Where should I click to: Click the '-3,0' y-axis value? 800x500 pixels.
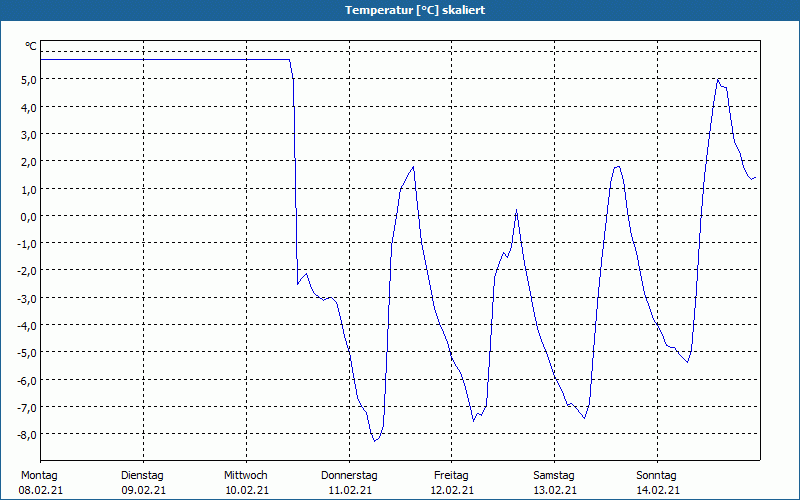click(27, 298)
